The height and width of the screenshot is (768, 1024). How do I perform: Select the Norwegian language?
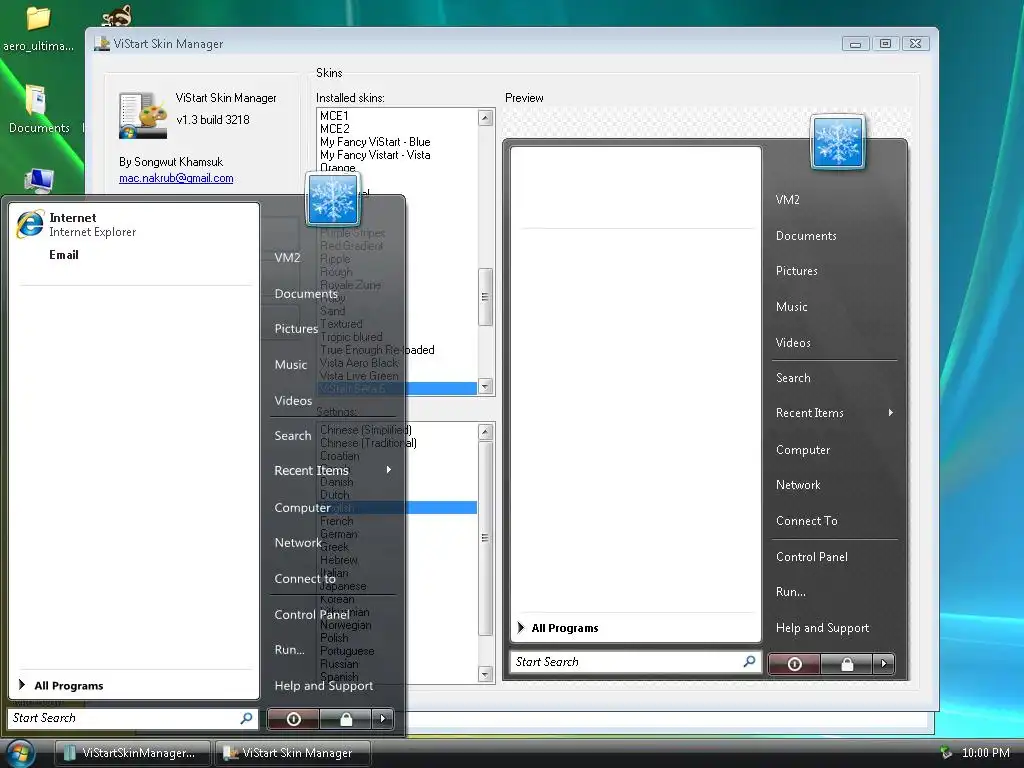point(345,625)
